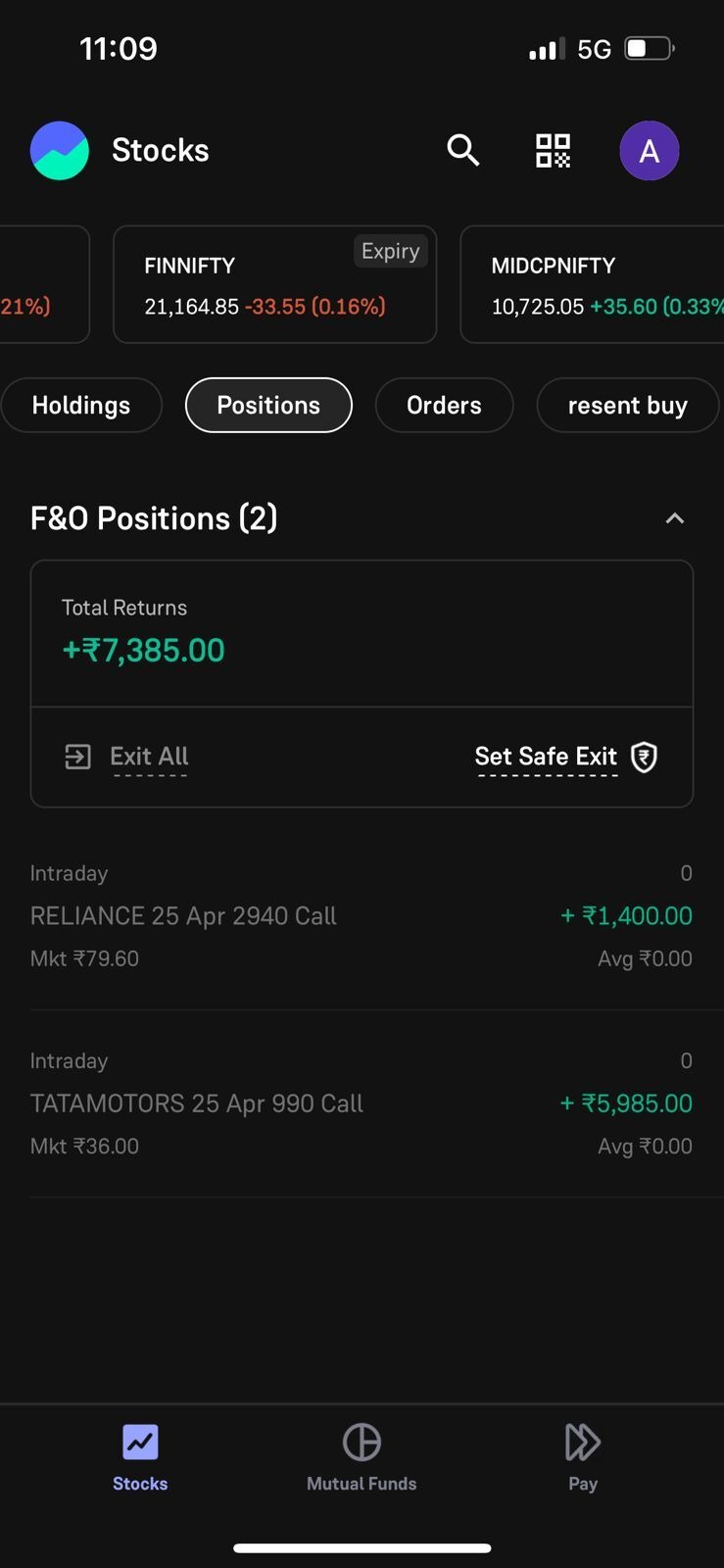Open TATAMOTORS 25 Apr 990 Call position

pyautogui.click(x=361, y=1103)
